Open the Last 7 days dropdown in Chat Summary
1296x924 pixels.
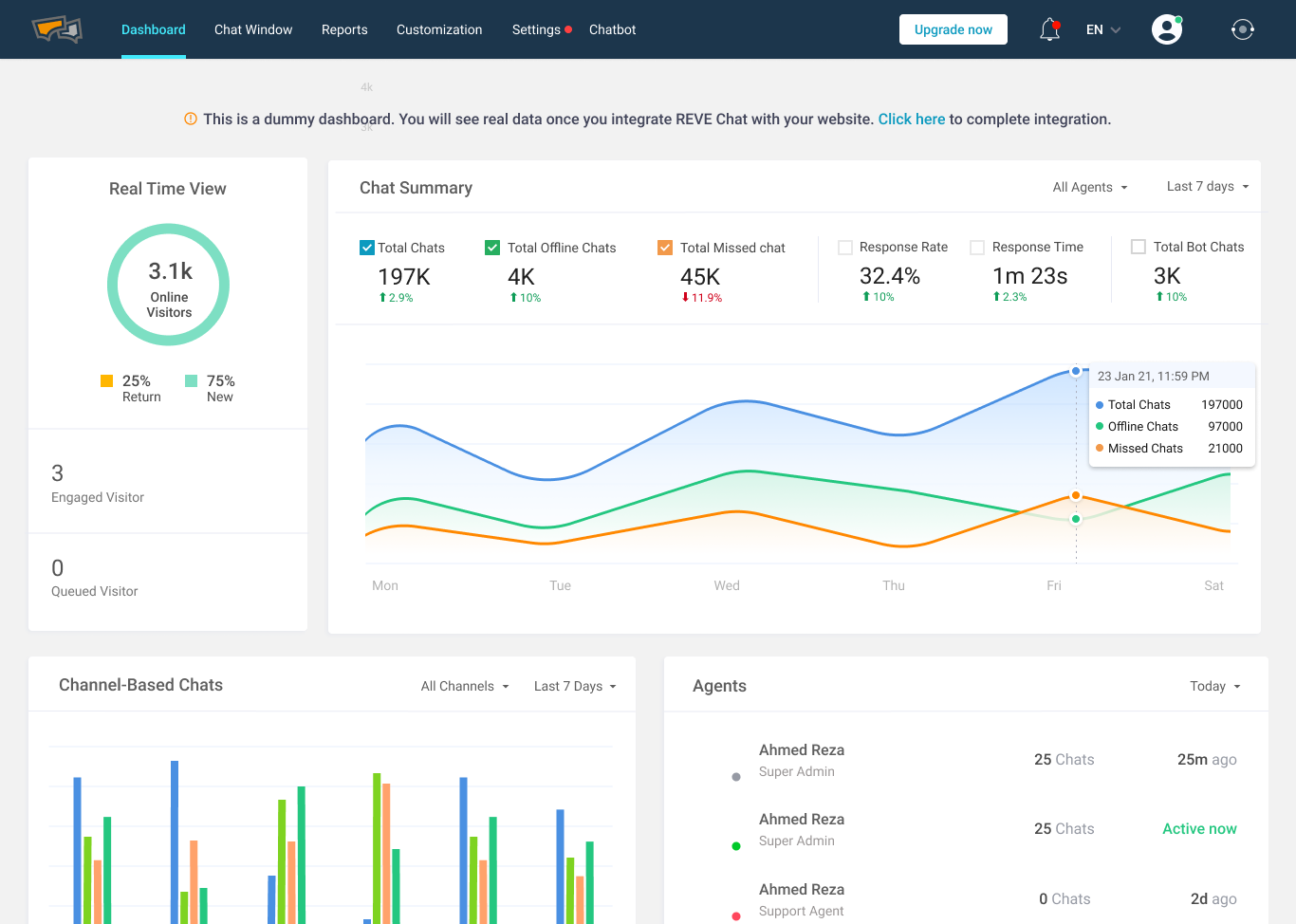1207,186
